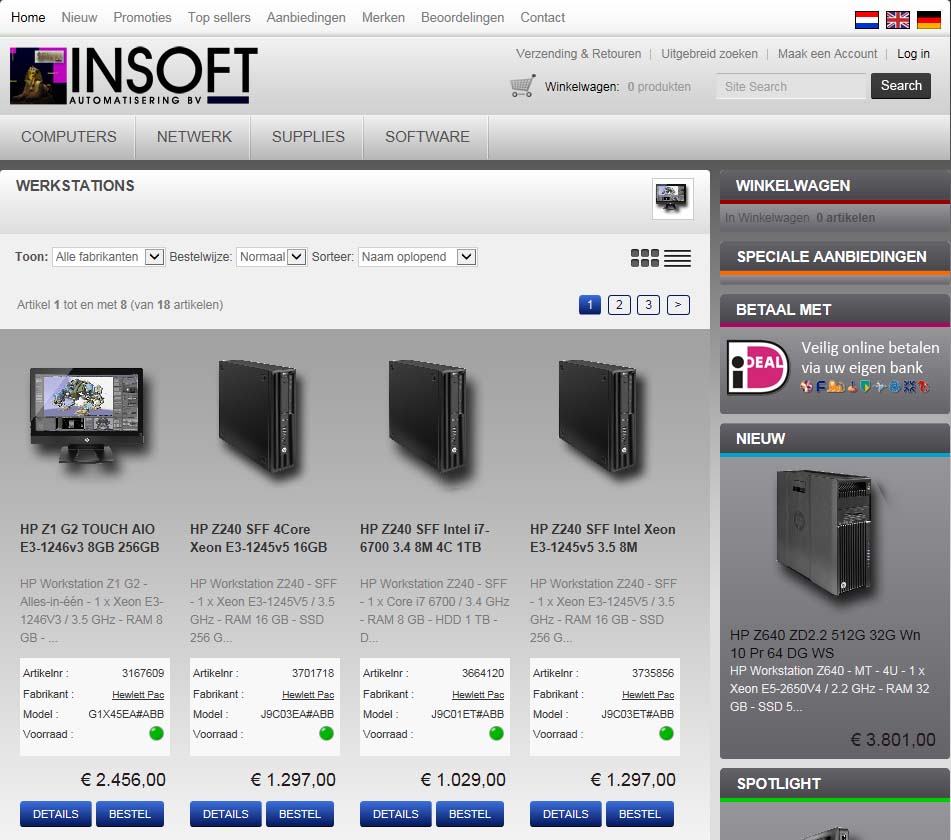Switch to list view layout

[x=677, y=258]
